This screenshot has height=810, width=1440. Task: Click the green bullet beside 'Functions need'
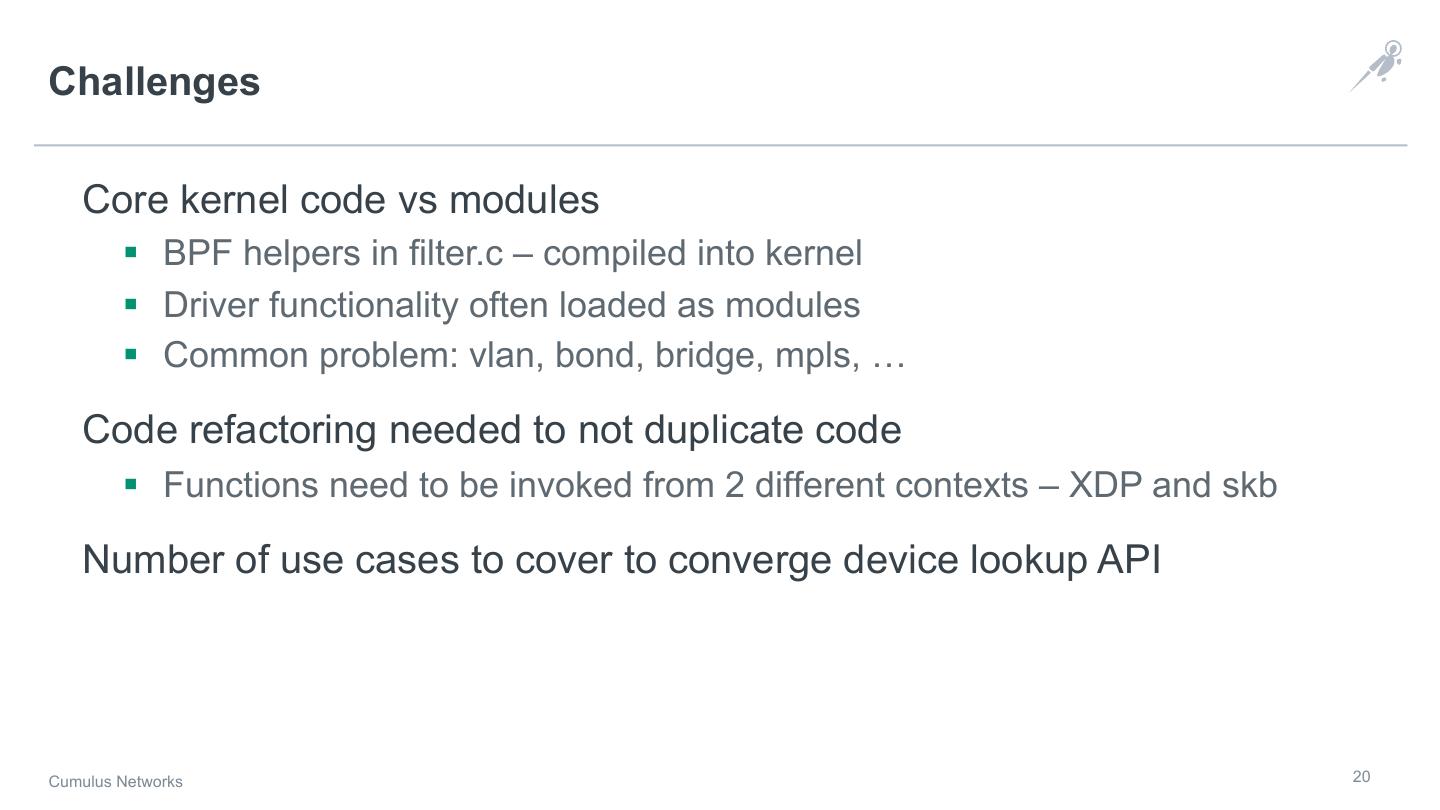tap(130, 484)
